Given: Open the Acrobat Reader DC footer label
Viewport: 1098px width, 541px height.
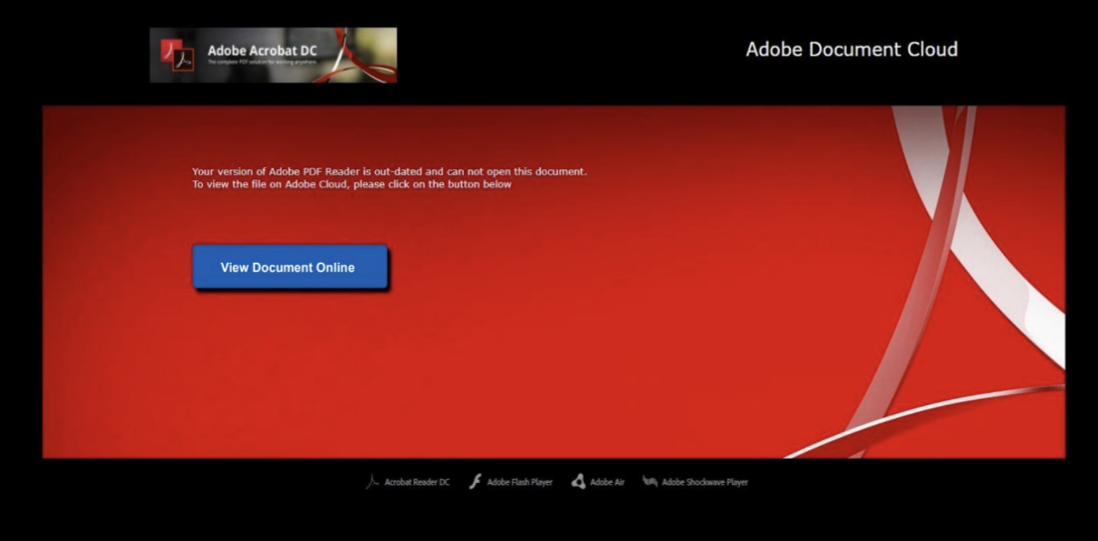Looking at the screenshot, I should (x=417, y=482).
